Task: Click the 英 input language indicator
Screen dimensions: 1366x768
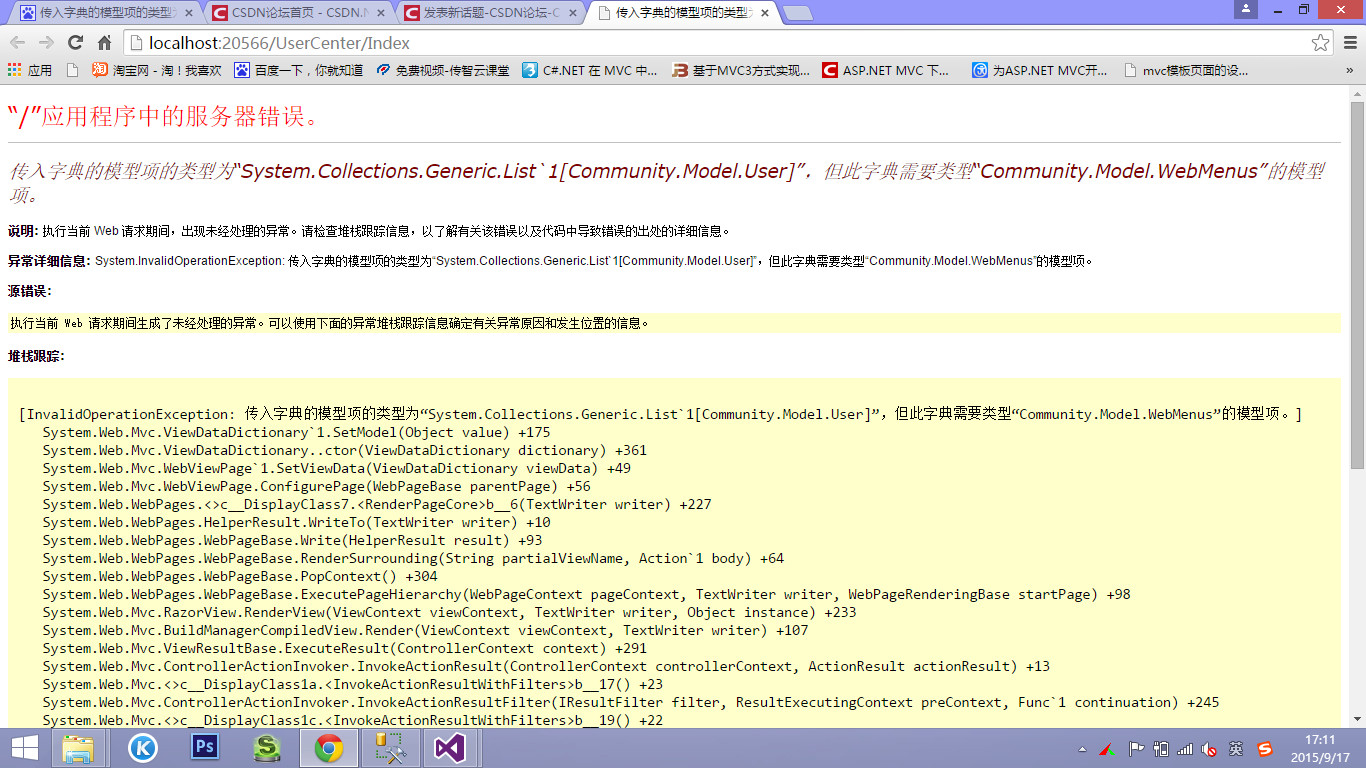Action: (x=1236, y=748)
